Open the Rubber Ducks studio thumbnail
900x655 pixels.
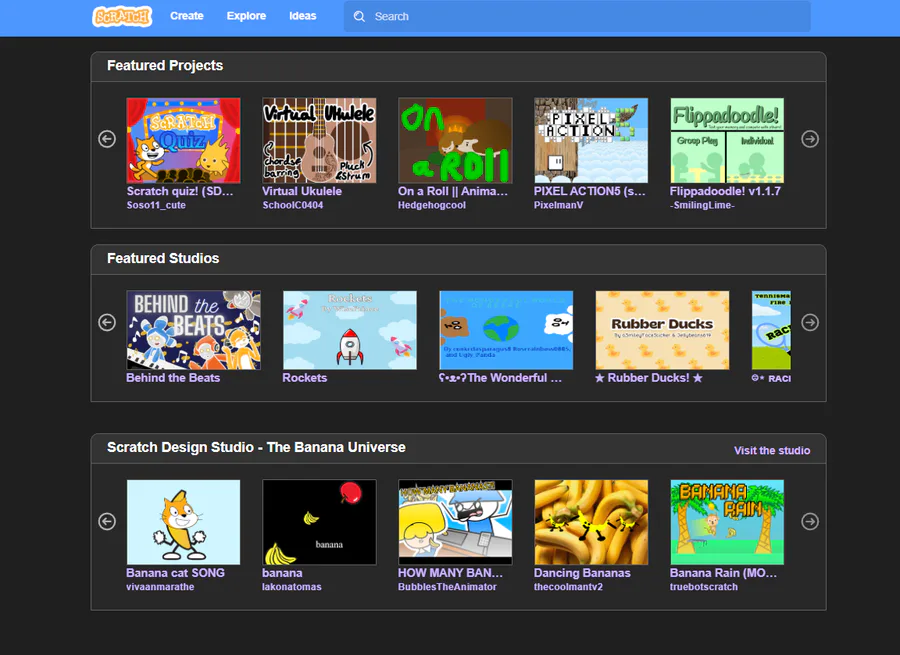click(662, 330)
